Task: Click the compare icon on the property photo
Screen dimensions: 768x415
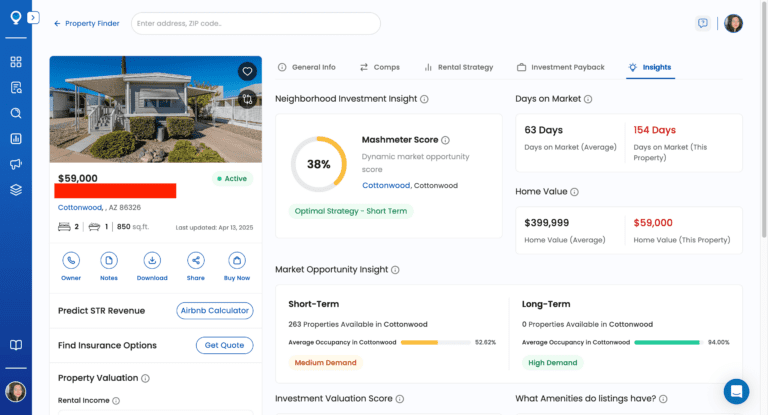Action: tap(247, 98)
